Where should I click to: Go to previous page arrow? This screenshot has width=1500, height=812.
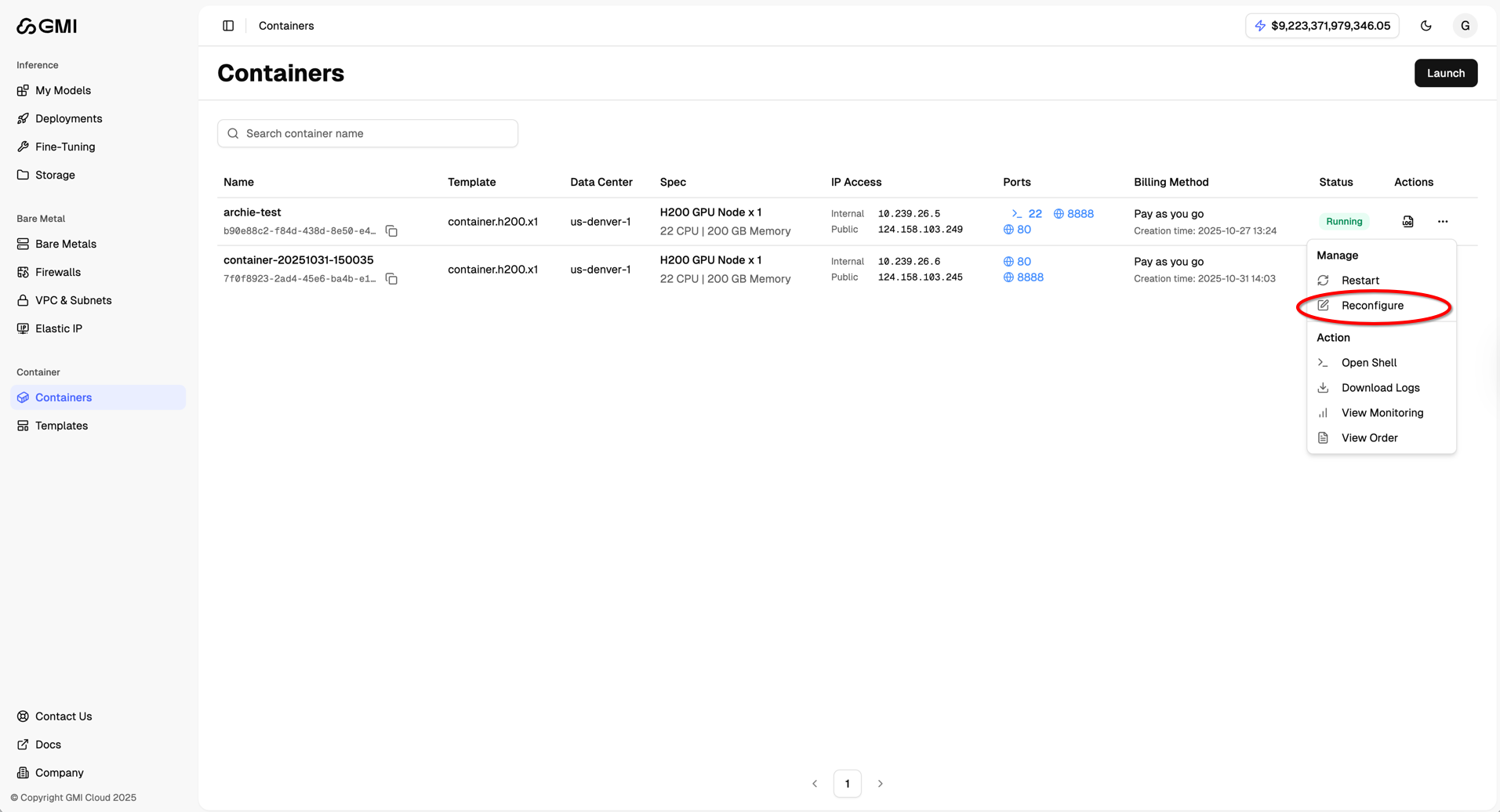pos(814,784)
